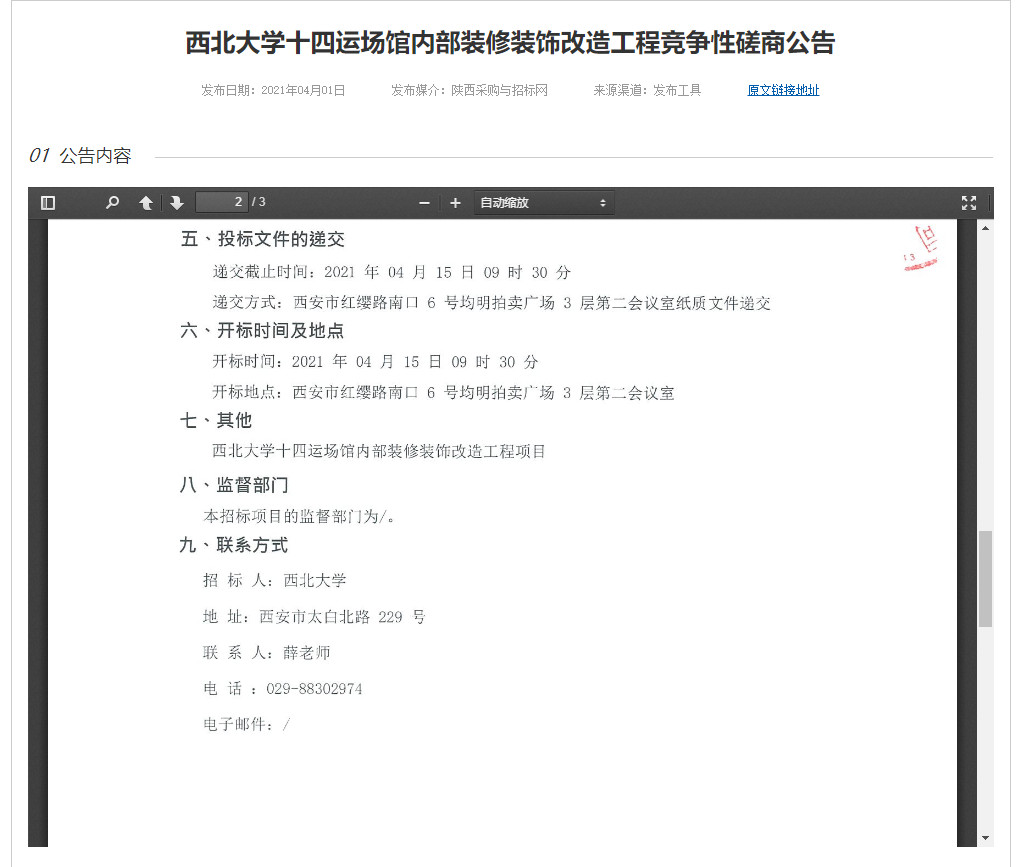Click the page number input field

221,203
